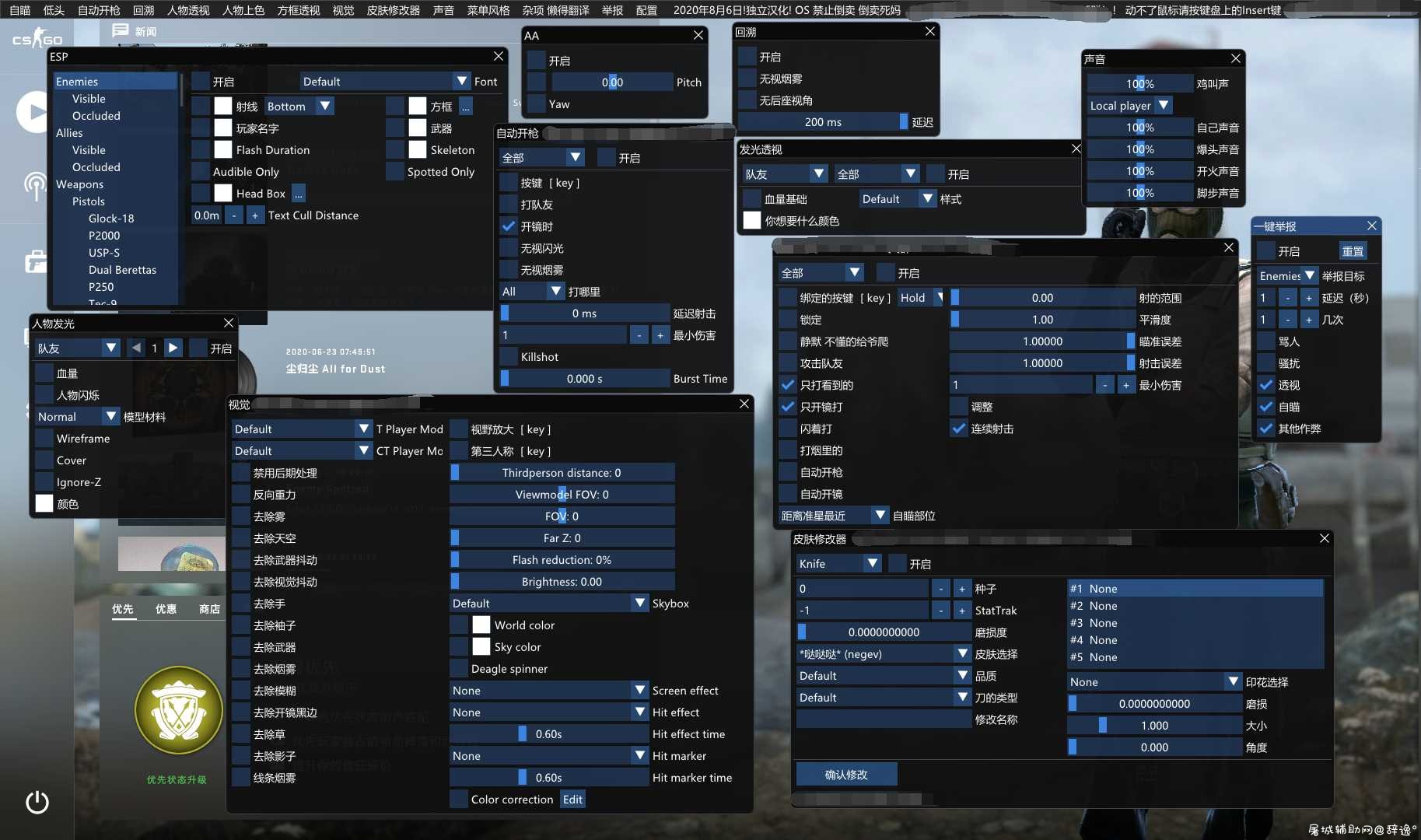Screen dimensions: 1421x840
Task: Close the 回溯 window
Action: click(930, 31)
